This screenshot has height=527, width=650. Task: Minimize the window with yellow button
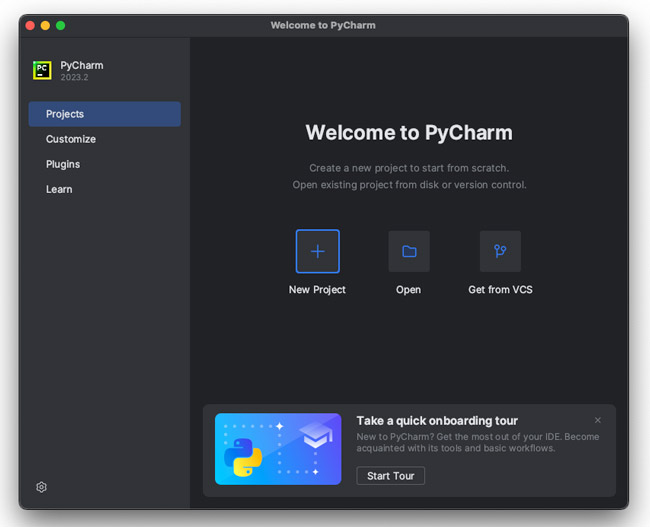pos(45,26)
